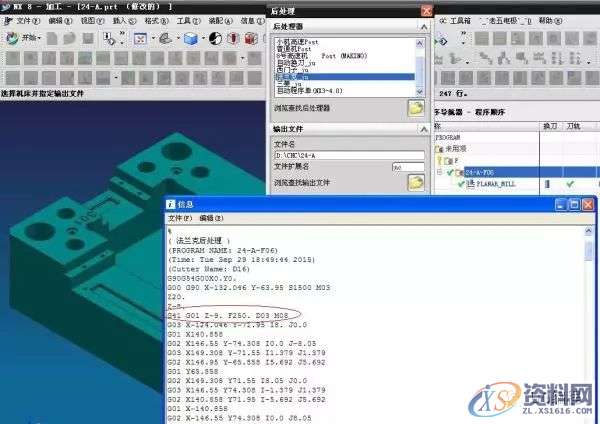Open the 文件 menu in NX menubar
600x424 pixels.
(x=23, y=19)
